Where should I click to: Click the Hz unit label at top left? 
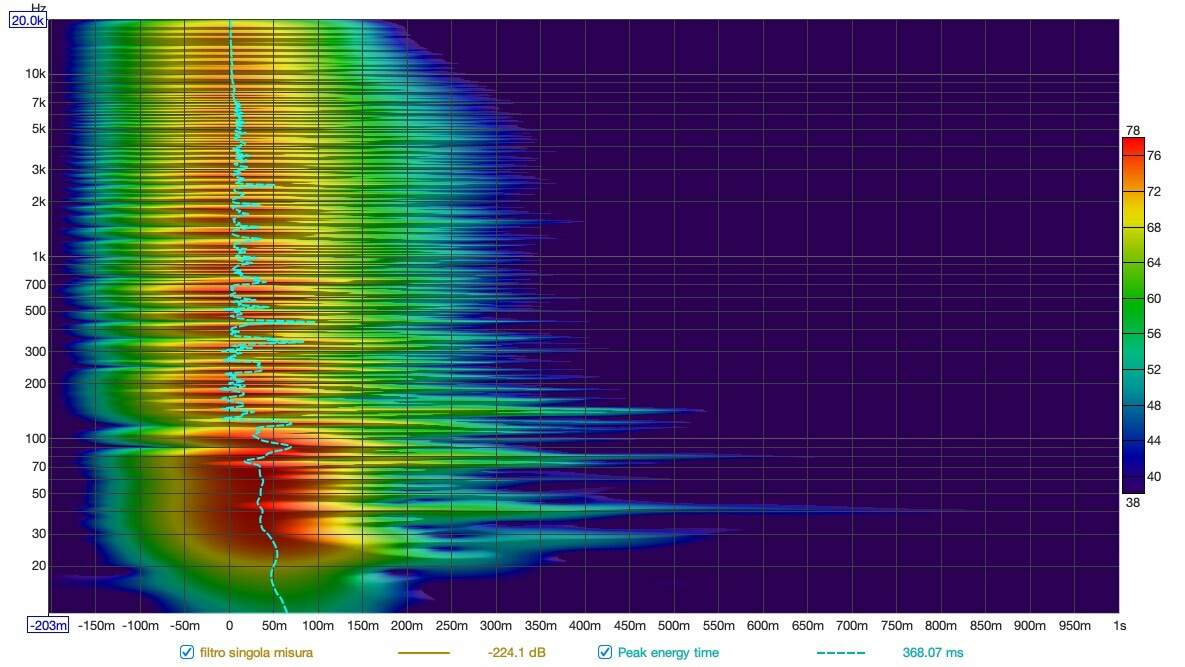click(x=39, y=8)
